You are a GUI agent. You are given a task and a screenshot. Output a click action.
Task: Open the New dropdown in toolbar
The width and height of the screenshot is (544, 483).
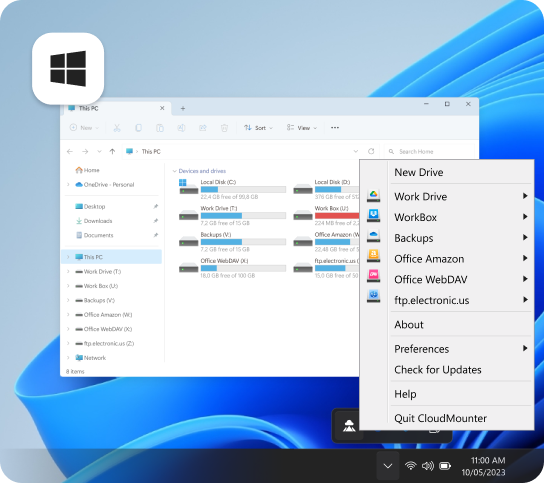84,128
